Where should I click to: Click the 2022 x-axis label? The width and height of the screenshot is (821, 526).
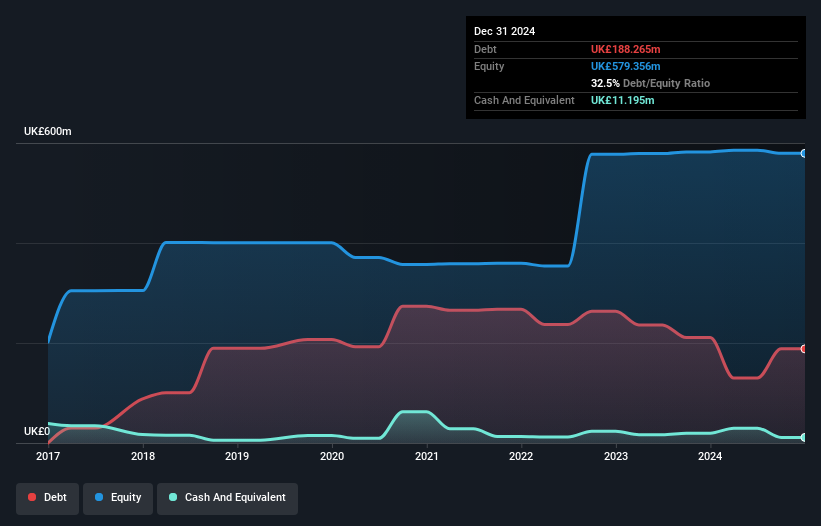[x=521, y=456]
